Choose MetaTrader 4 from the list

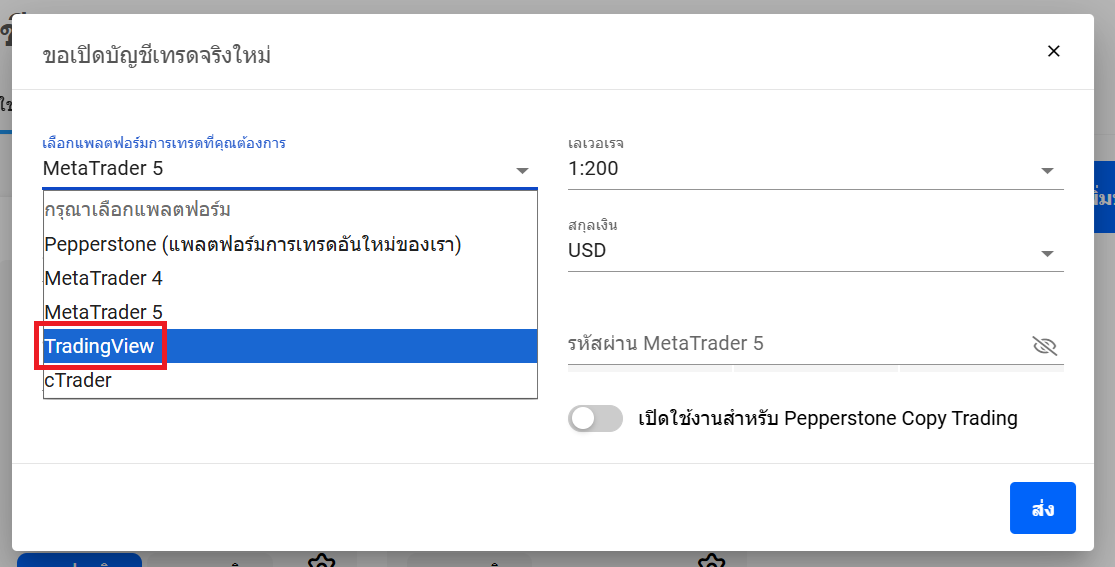[x=104, y=278]
